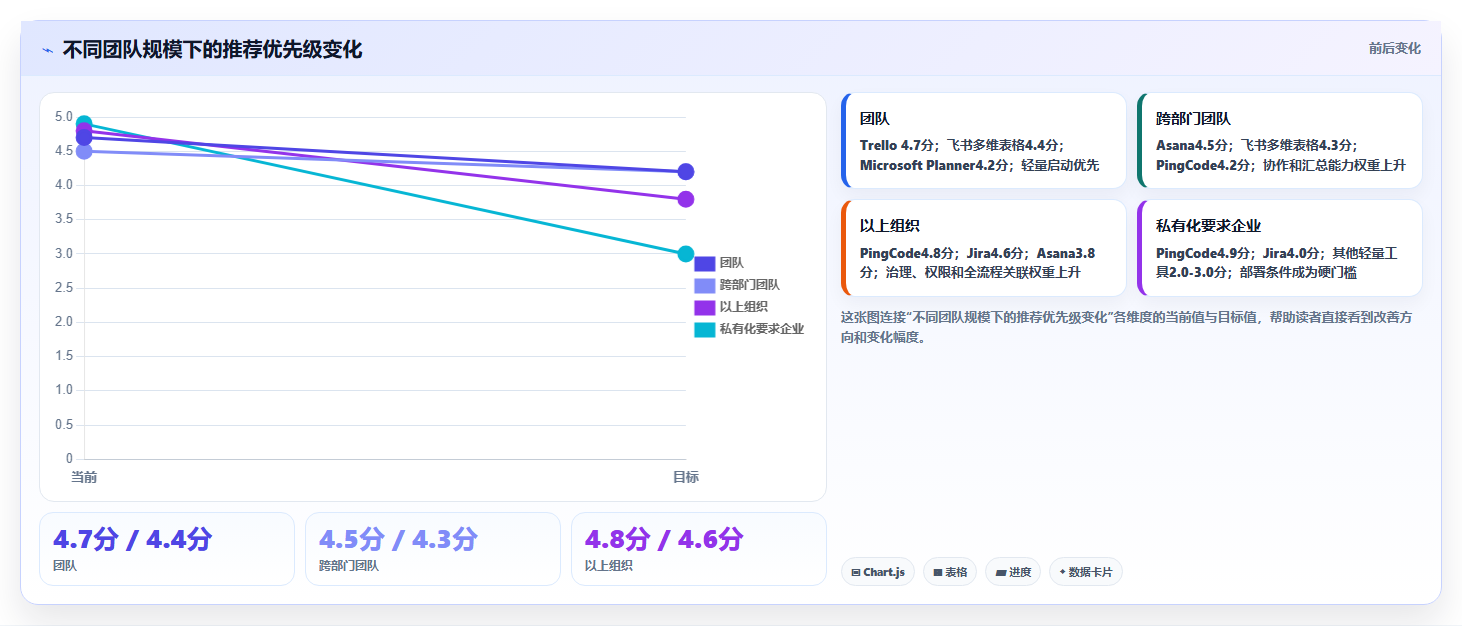
Task: Click the 2.5 y-axis label
Action: pyautogui.click(x=63, y=288)
